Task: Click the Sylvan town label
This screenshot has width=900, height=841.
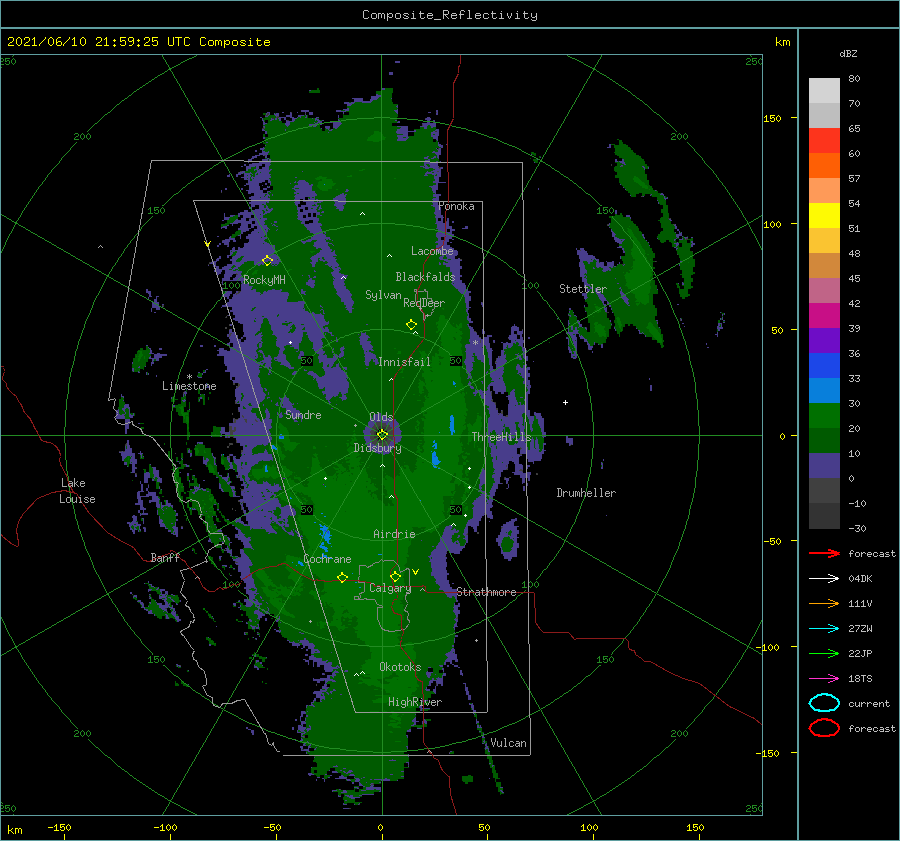Action: (383, 295)
